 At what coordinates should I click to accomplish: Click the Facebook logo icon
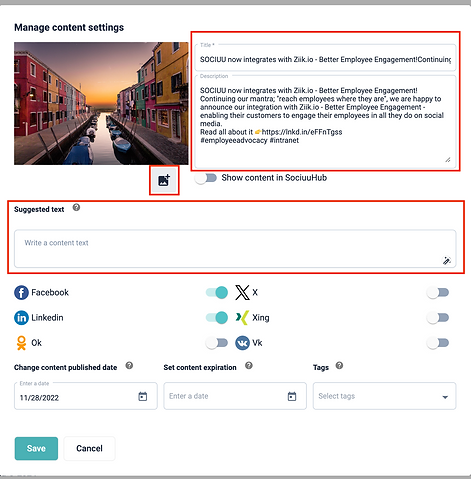coord(21,293)
